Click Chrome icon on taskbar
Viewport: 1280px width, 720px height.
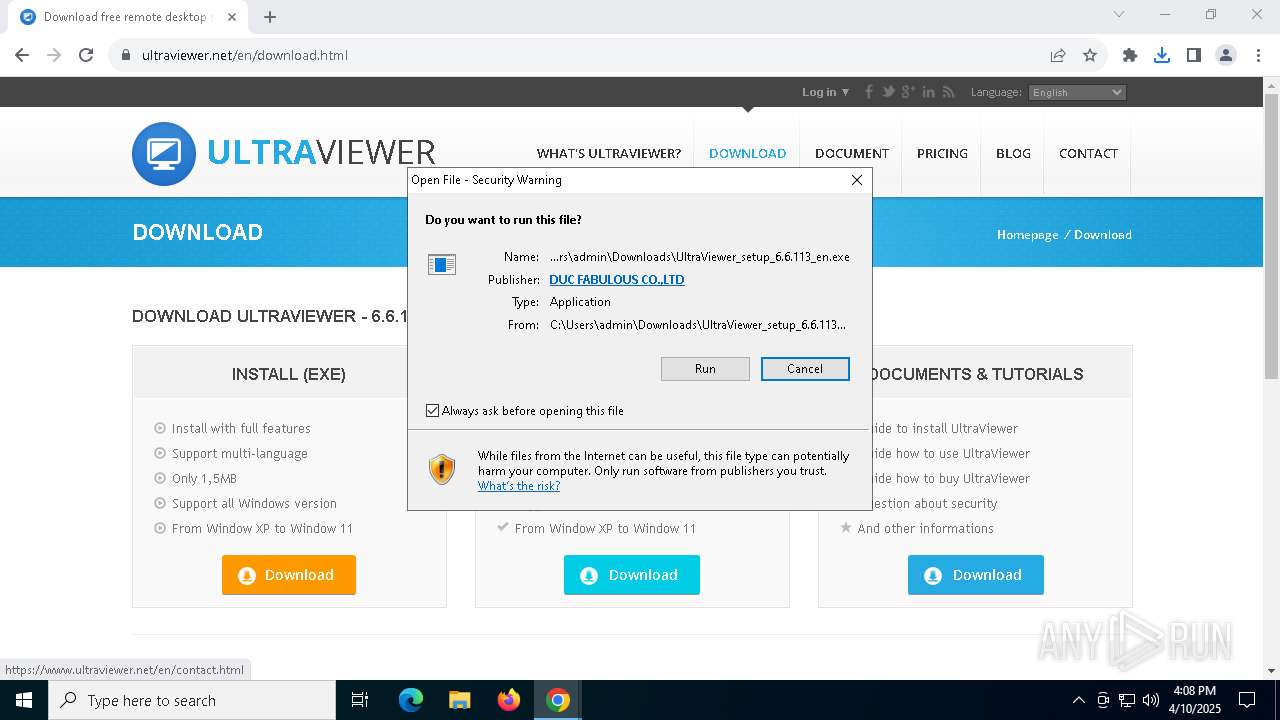click(x=558, y=700)
